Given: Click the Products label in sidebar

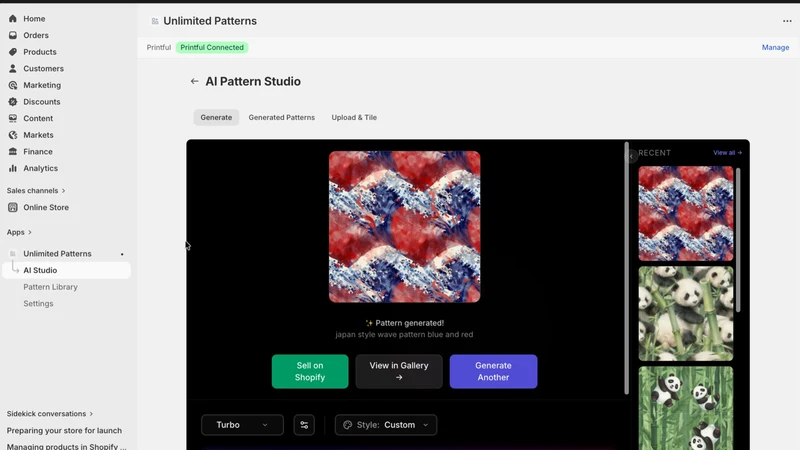Looking at the screenshot, I should (x=40, y=52).
